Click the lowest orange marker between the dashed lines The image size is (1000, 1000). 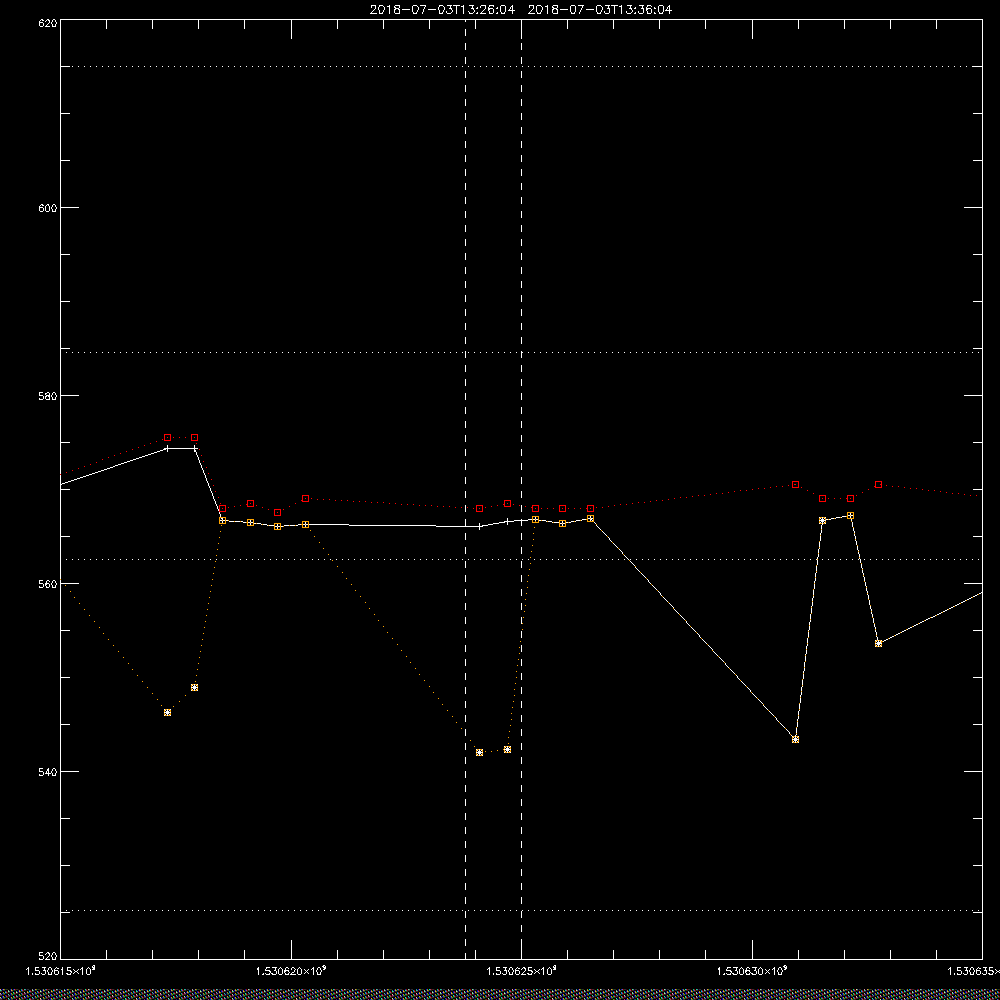tap(480, 753)
